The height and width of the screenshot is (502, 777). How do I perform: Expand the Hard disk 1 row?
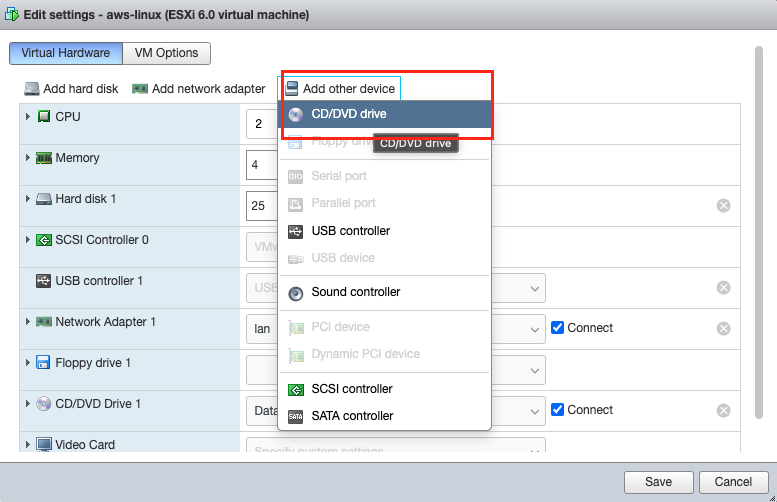[x=27, y=199]
